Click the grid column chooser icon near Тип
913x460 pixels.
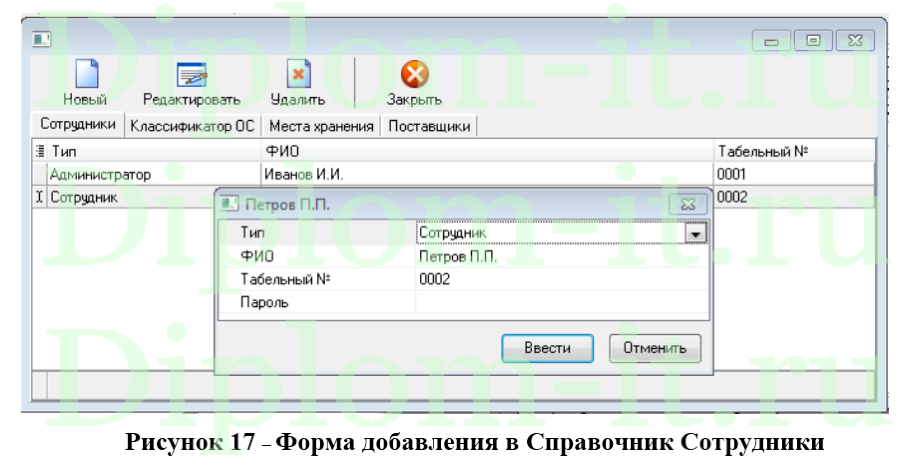(x=40, y=151)
